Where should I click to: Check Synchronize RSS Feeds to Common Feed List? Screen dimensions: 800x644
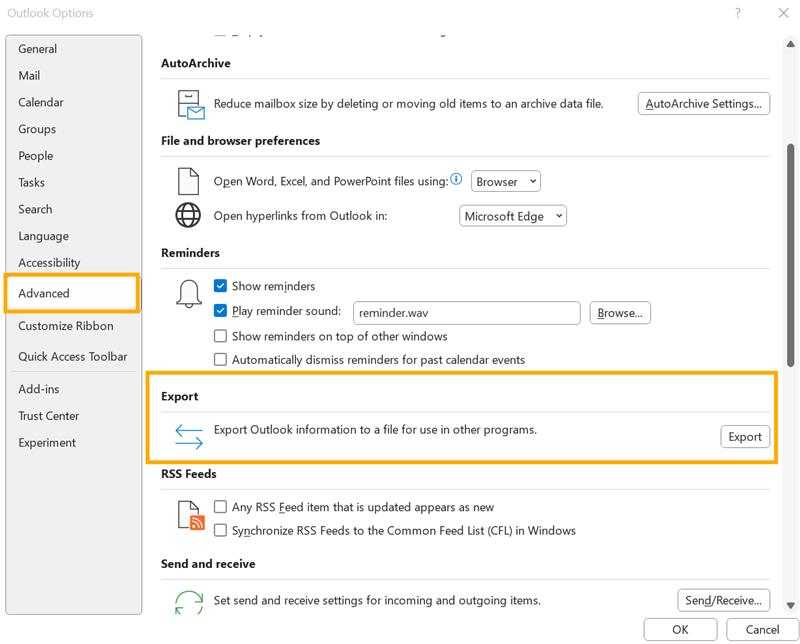[x=220, y=531]
